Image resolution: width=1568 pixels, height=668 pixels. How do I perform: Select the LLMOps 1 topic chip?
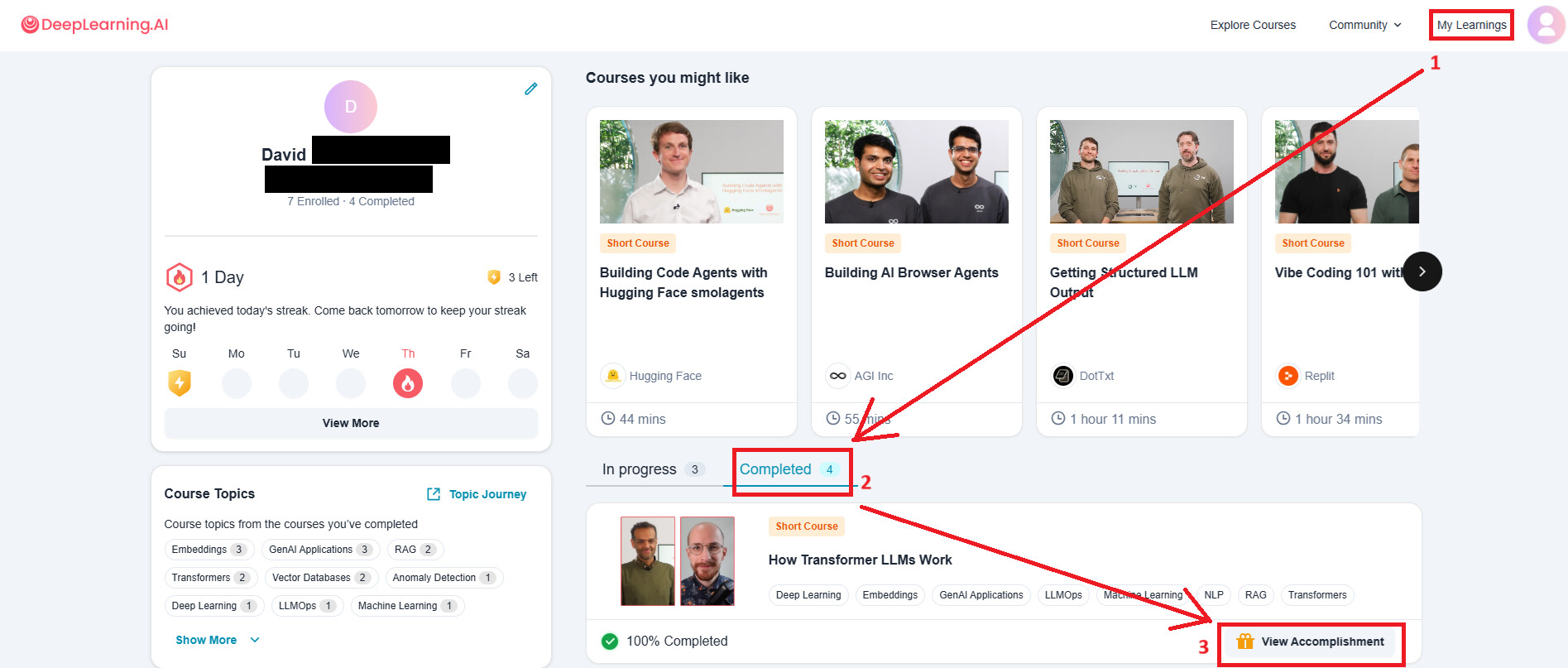pyautogui.click(x=307, y=606)
